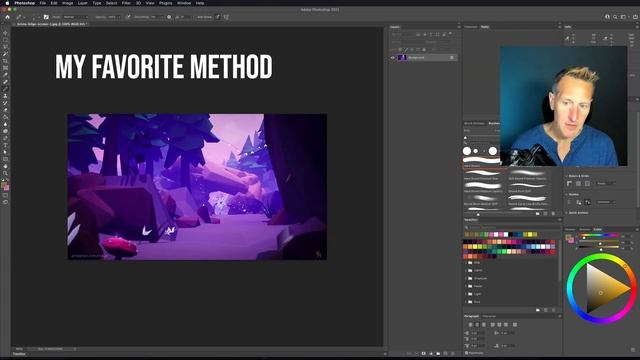Select the Move tool

(x=5, y=33)
